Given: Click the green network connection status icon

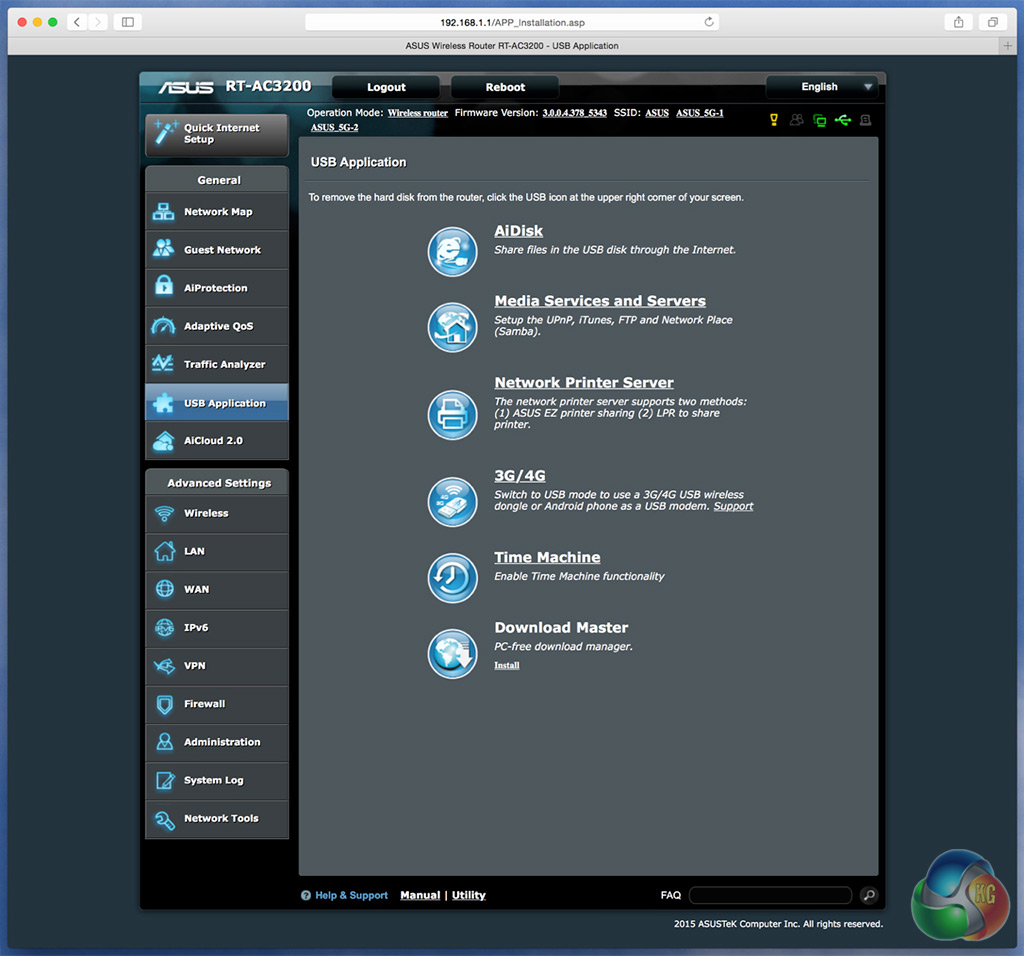Looking at the screenshot, I should pos(819,120).
